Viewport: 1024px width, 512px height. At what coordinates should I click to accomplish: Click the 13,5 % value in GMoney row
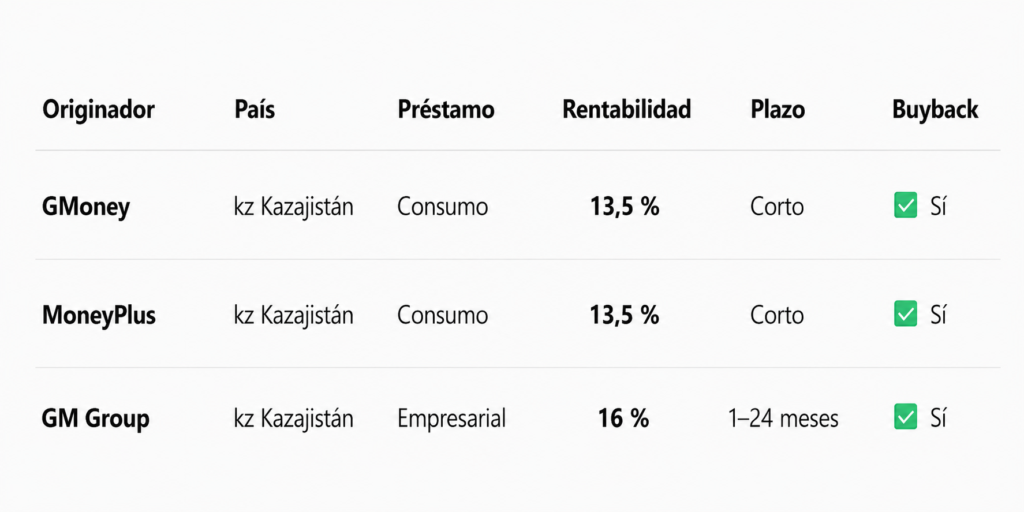click(625, 207)
